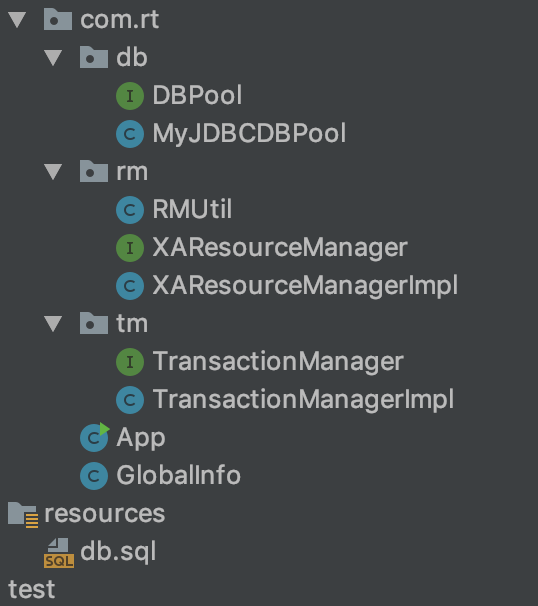Click the RMUtil class icon

[130, 210]
